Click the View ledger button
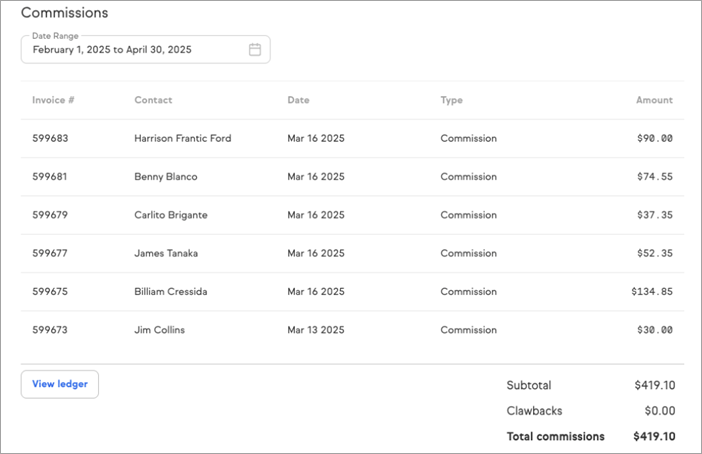The height and width of the screenshot is (454, 702). click(x=60, y=384)
